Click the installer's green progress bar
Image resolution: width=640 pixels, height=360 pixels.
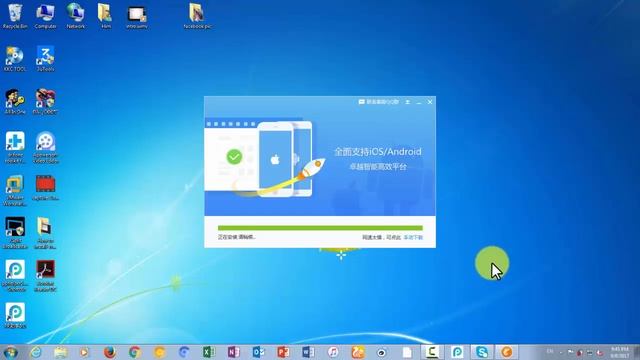click(x=320, y=228)
